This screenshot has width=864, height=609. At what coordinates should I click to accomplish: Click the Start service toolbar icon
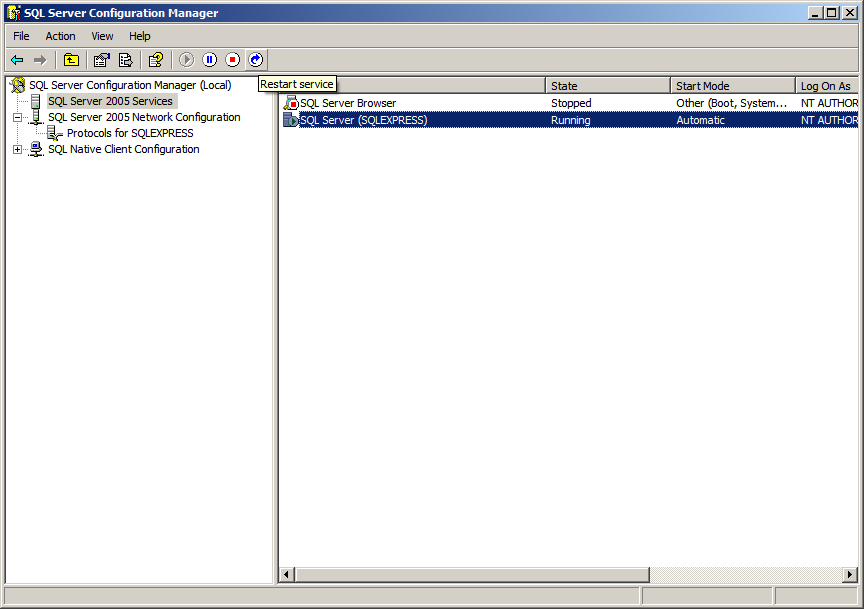tap(187, 60)
